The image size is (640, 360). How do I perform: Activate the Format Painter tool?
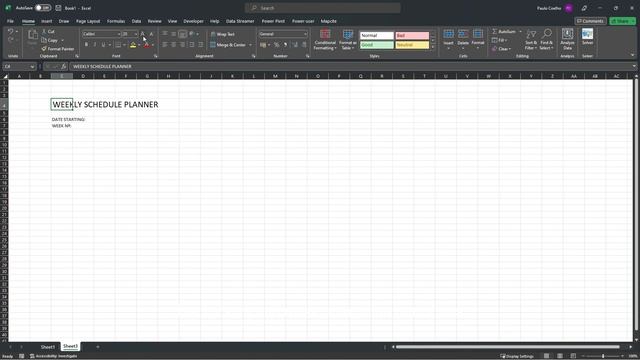pos(58,49)
